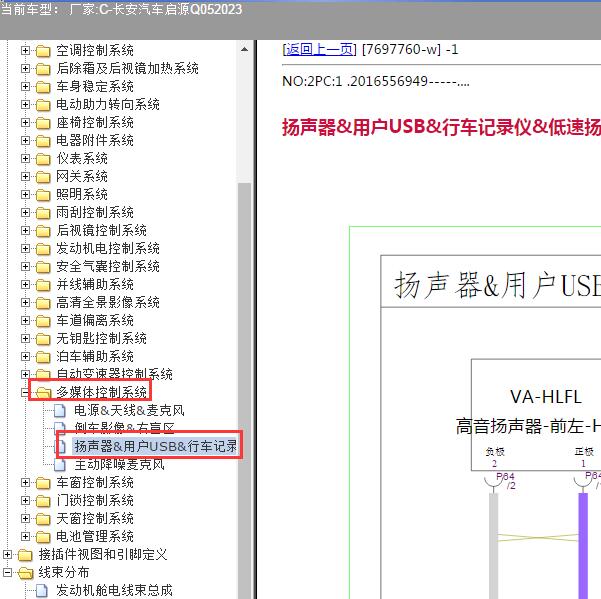Viewport: 601px width, 599px height.
Task: Expand the 接插件视图和引脚定义 node
Action: (8, 554)
